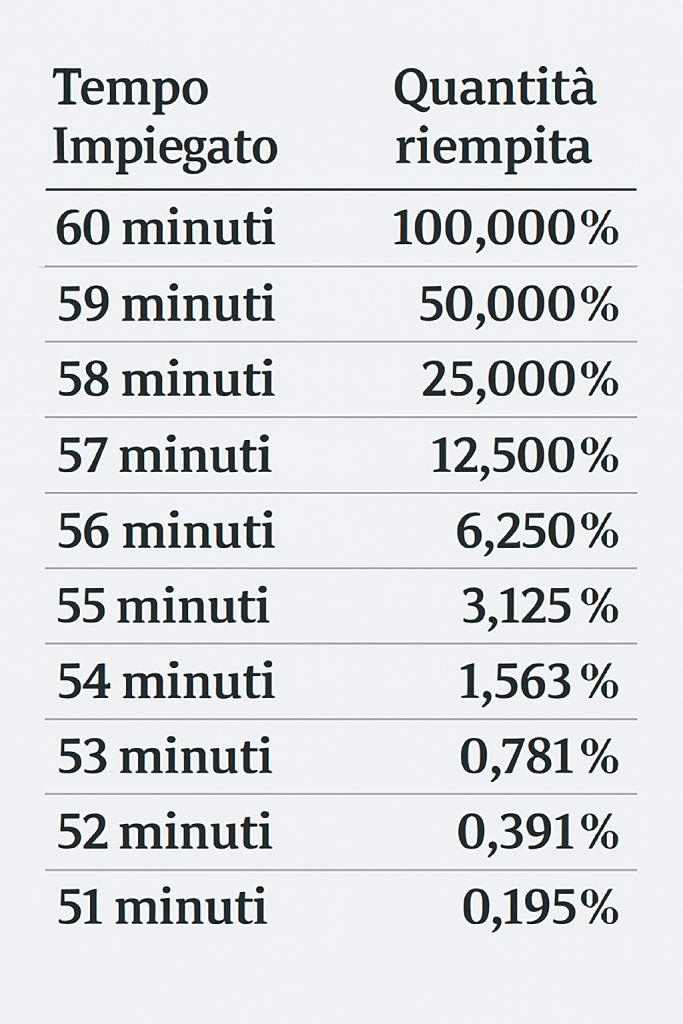Click the '56 minuti' row label
The height and width of the screenshot is (1024, 683).
point(166,531)
